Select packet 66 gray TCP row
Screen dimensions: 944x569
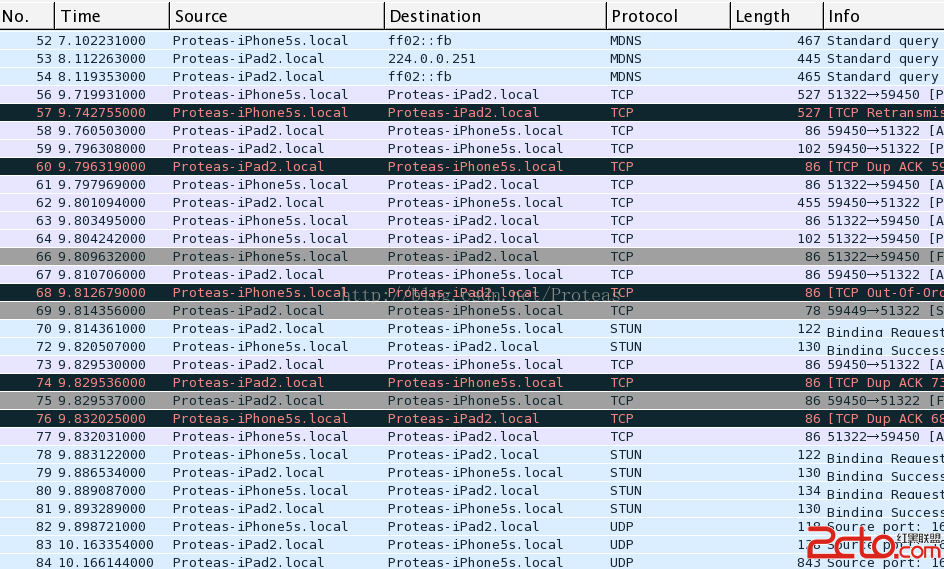400,257
